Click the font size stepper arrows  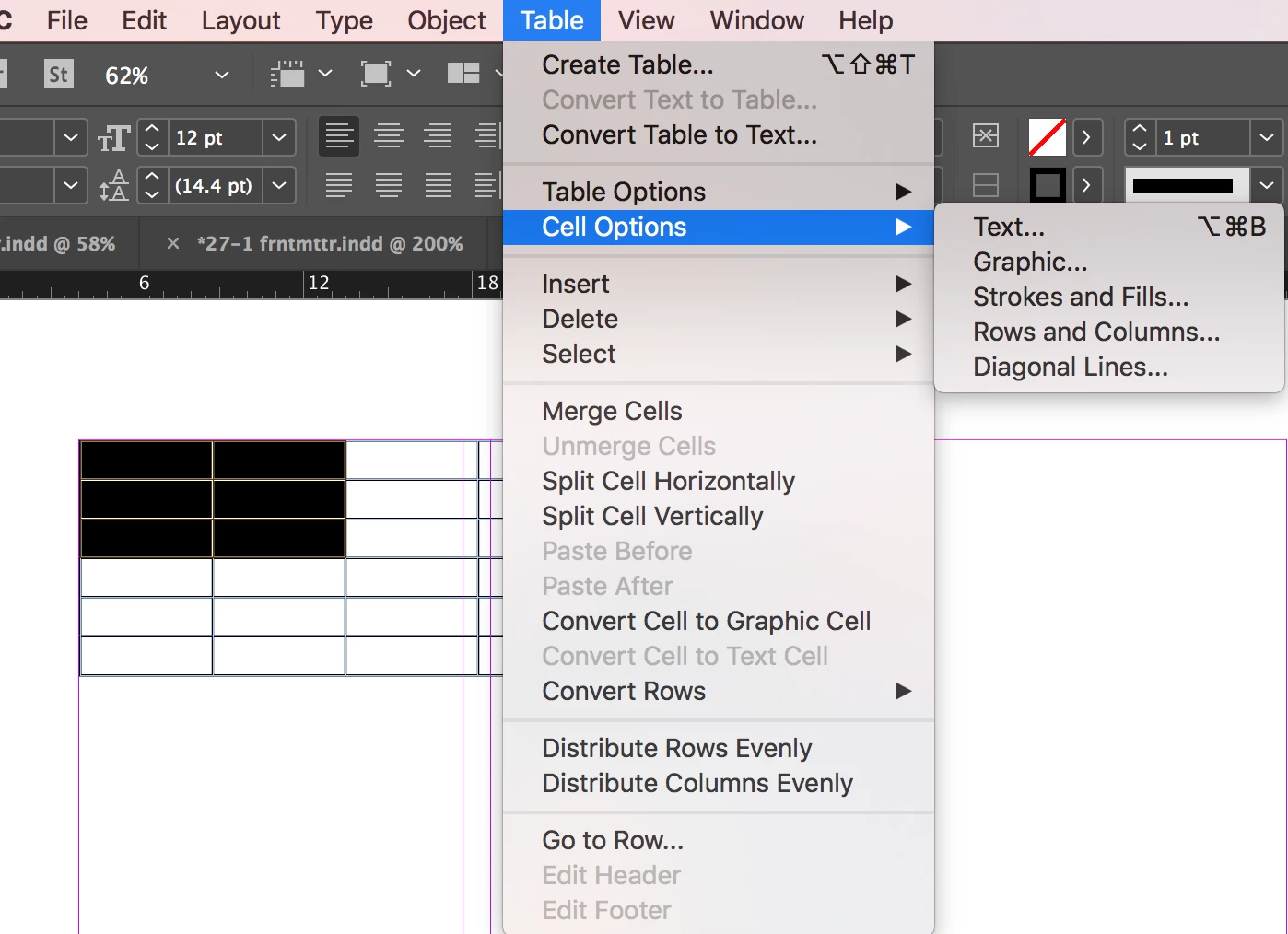coord(153,137)
